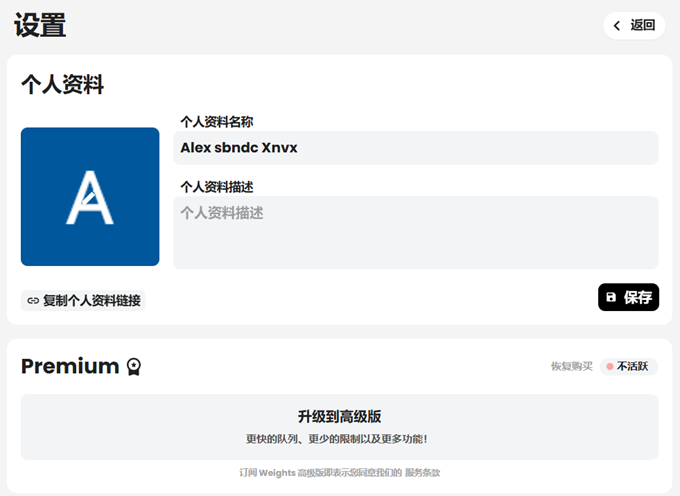This screenshot has height=496, width=680.
Task: Click the 个人资料名称 field label
Action: coord(216,121)
